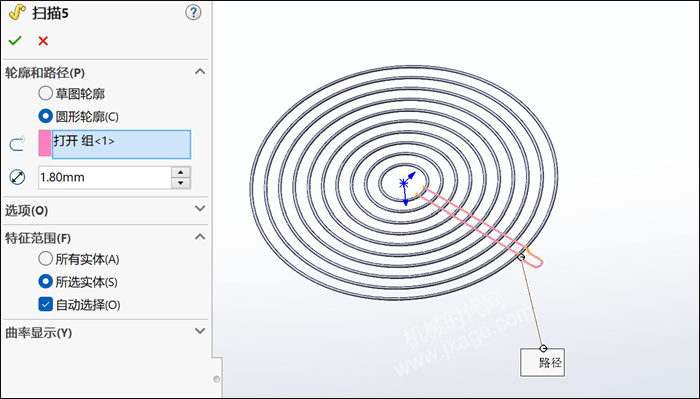The width and height of the screenshot is (700, 399).
Task: Accept the sweep with the green checkmark
Action: pyautogui.click(x=15, y=41)
